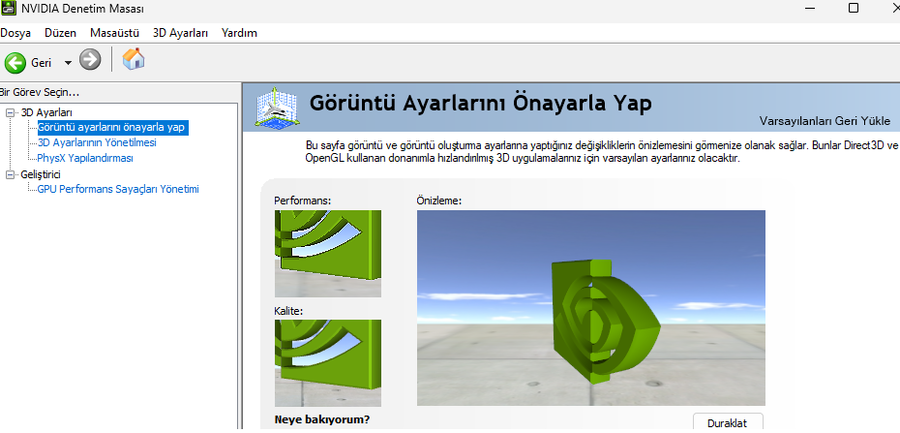Click the grey forward arrow button
The image size is (900, 433).
pyautogui.click(x=90, y=60)
